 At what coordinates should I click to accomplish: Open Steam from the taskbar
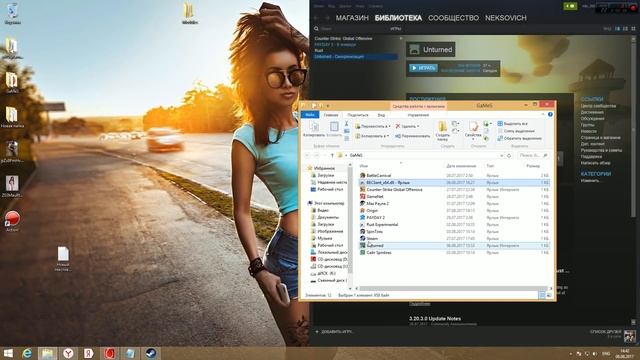[151, 353]
